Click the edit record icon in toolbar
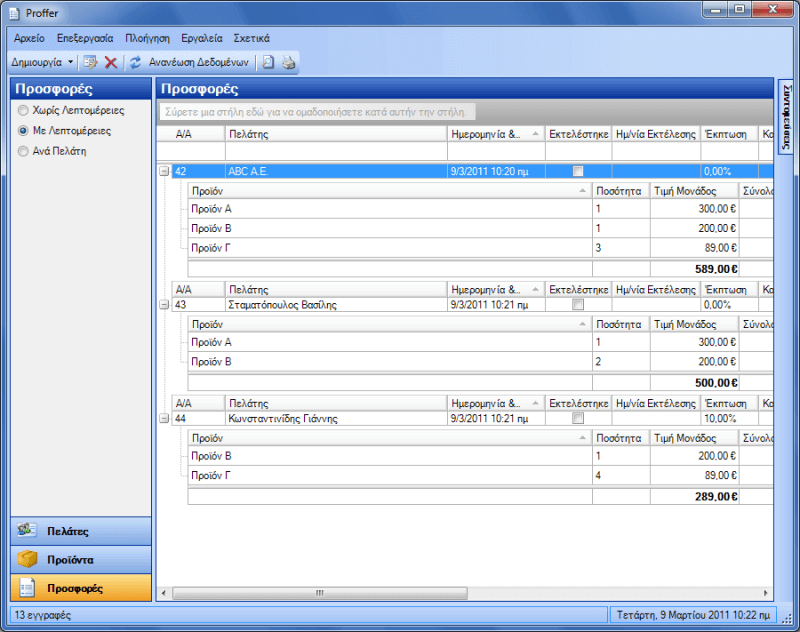 click(90, 62)
